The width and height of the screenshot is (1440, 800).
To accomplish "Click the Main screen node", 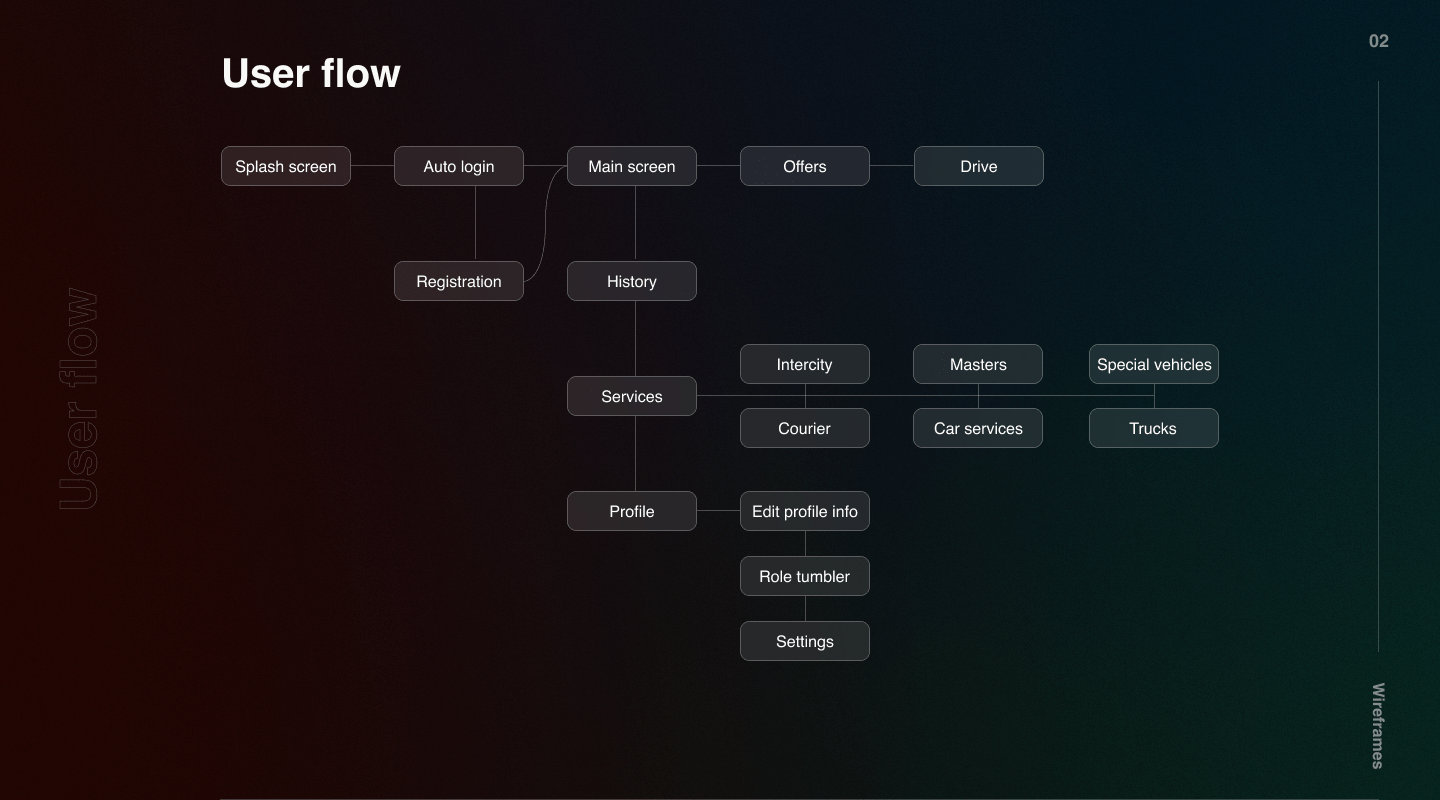I will click(x=632, y=166).
